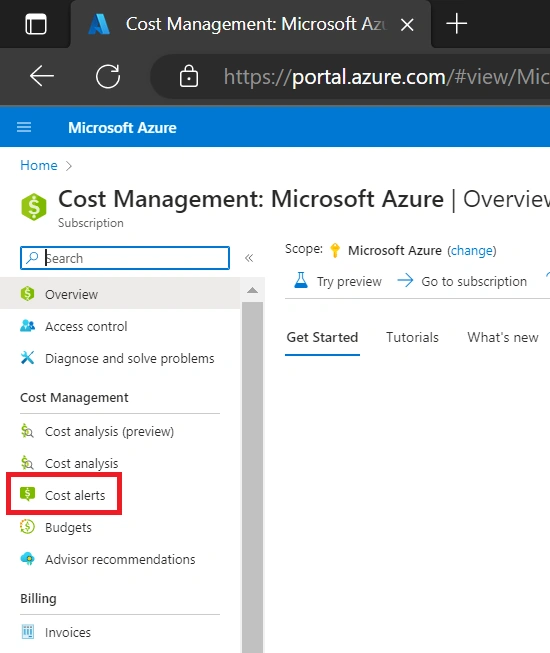Click Go to subscription button
The image size is (550, 653).
pos(462,281)
